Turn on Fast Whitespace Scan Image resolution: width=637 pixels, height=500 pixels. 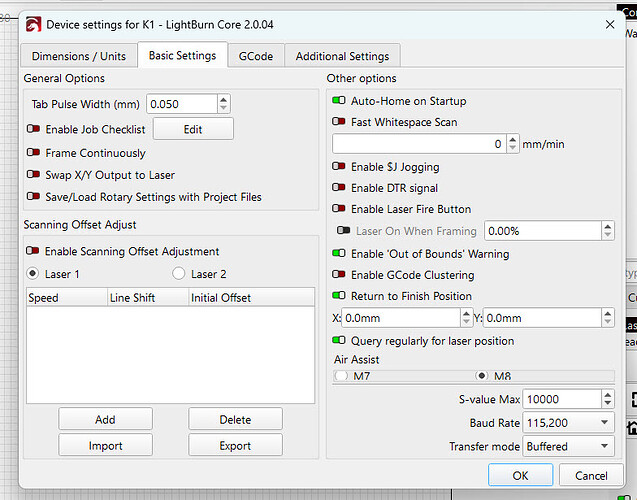(x=340, y=122)
